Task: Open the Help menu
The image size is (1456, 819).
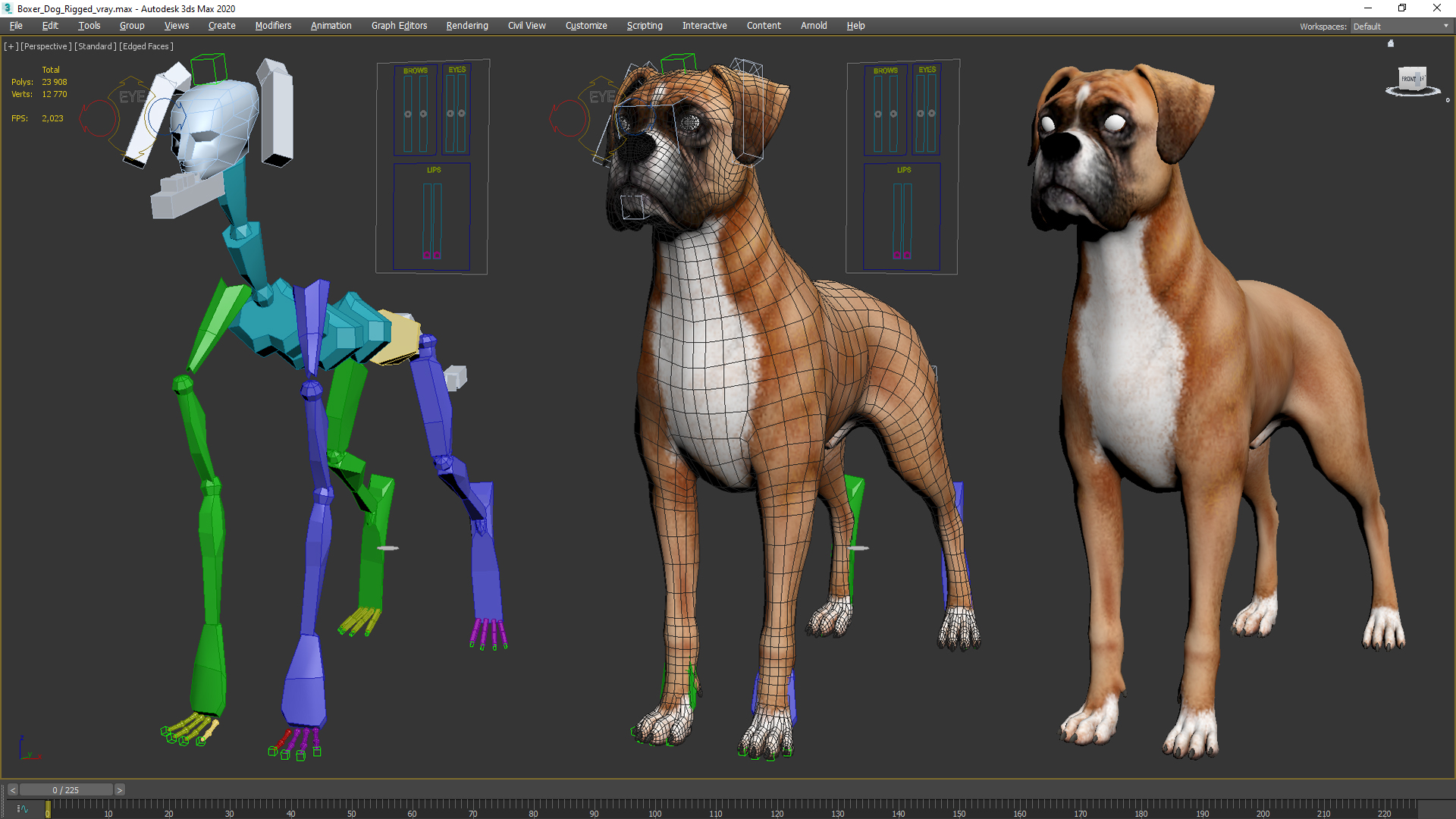Action: click(855, 26)
